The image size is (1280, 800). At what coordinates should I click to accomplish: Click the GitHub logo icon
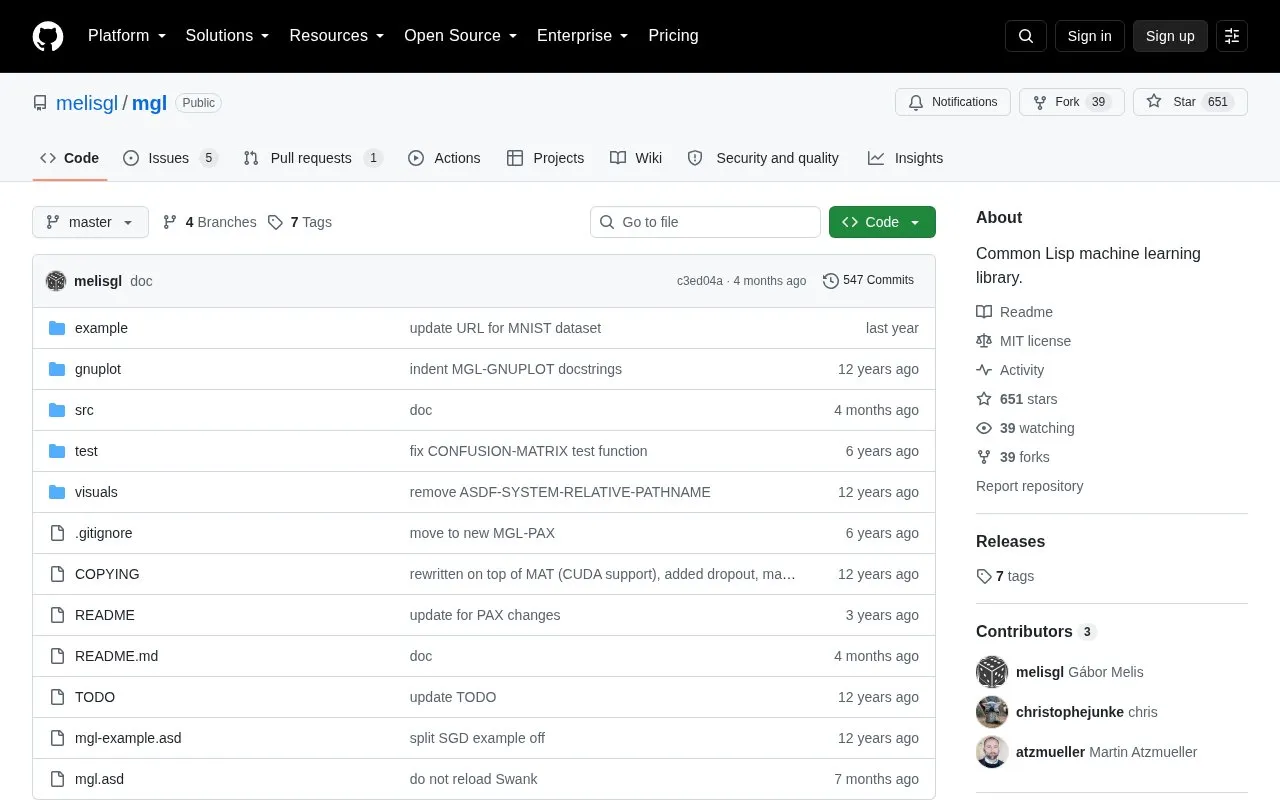pos(48,36)
